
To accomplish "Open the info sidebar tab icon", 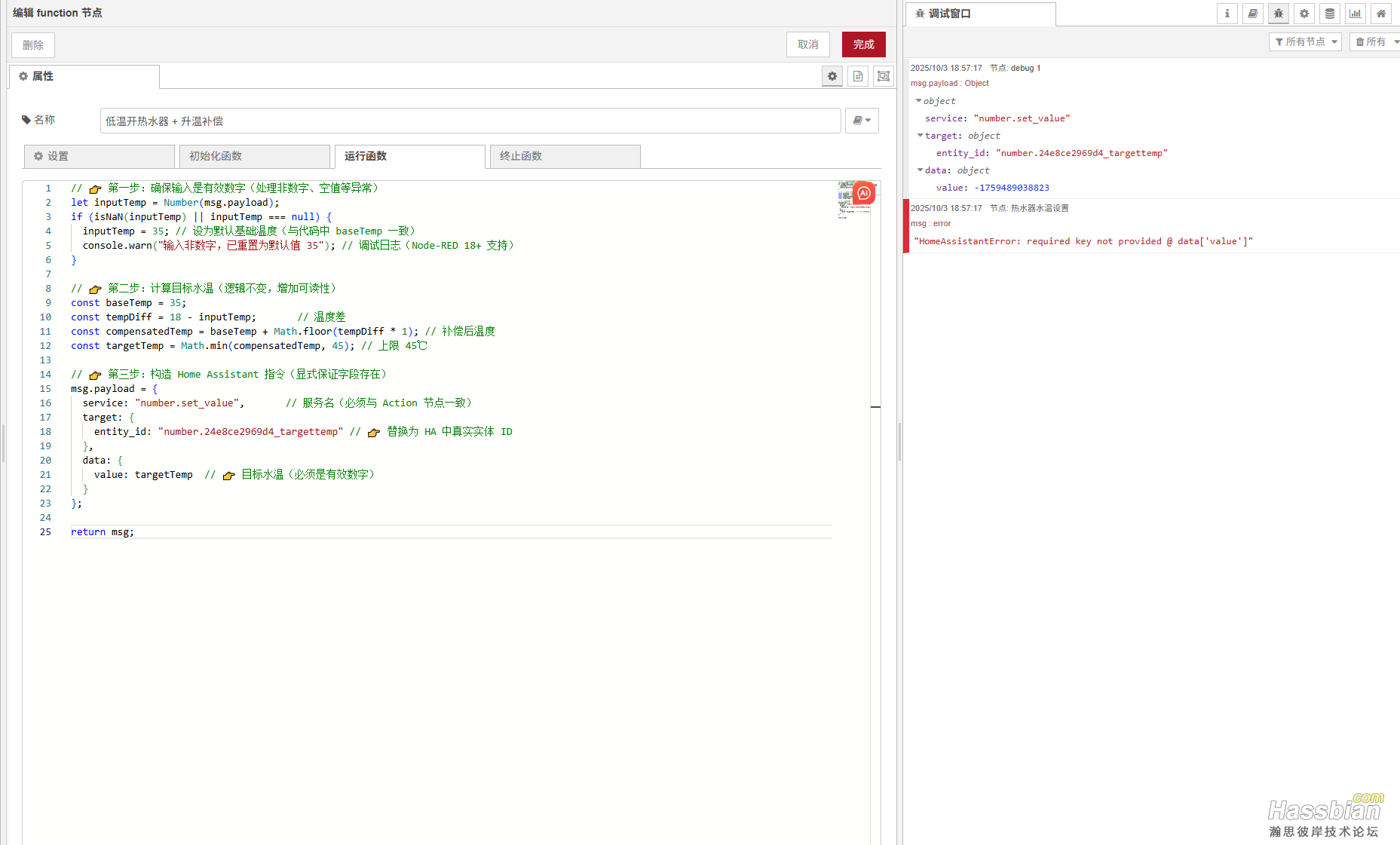I will (1227, 14).
